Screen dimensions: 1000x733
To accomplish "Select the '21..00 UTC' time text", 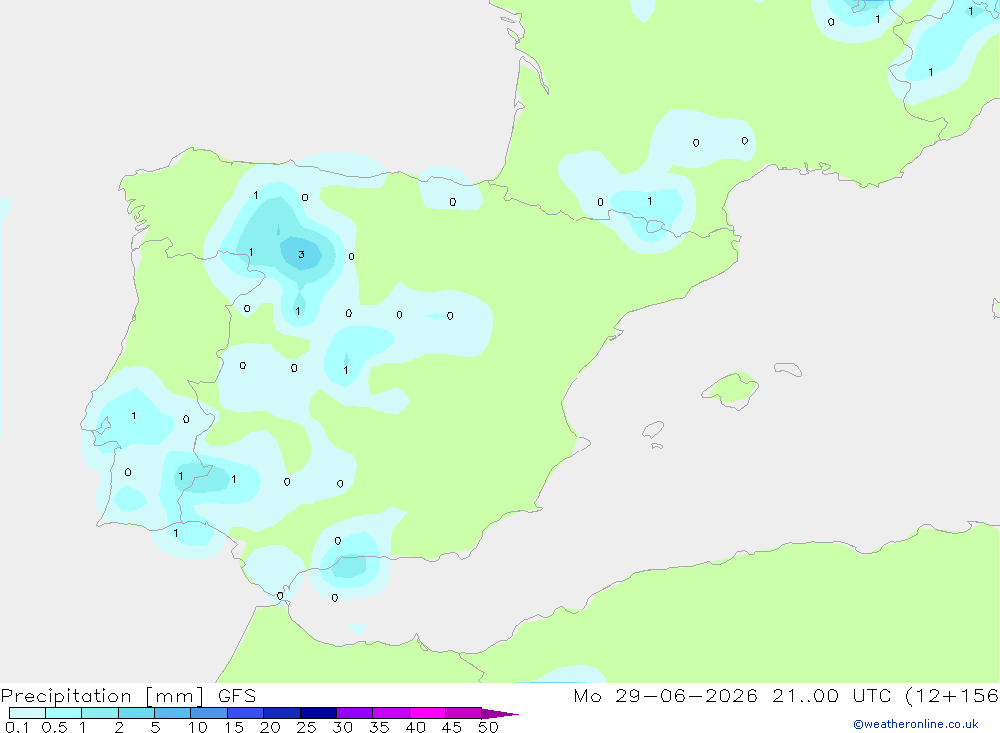I will tap(831, 696).
